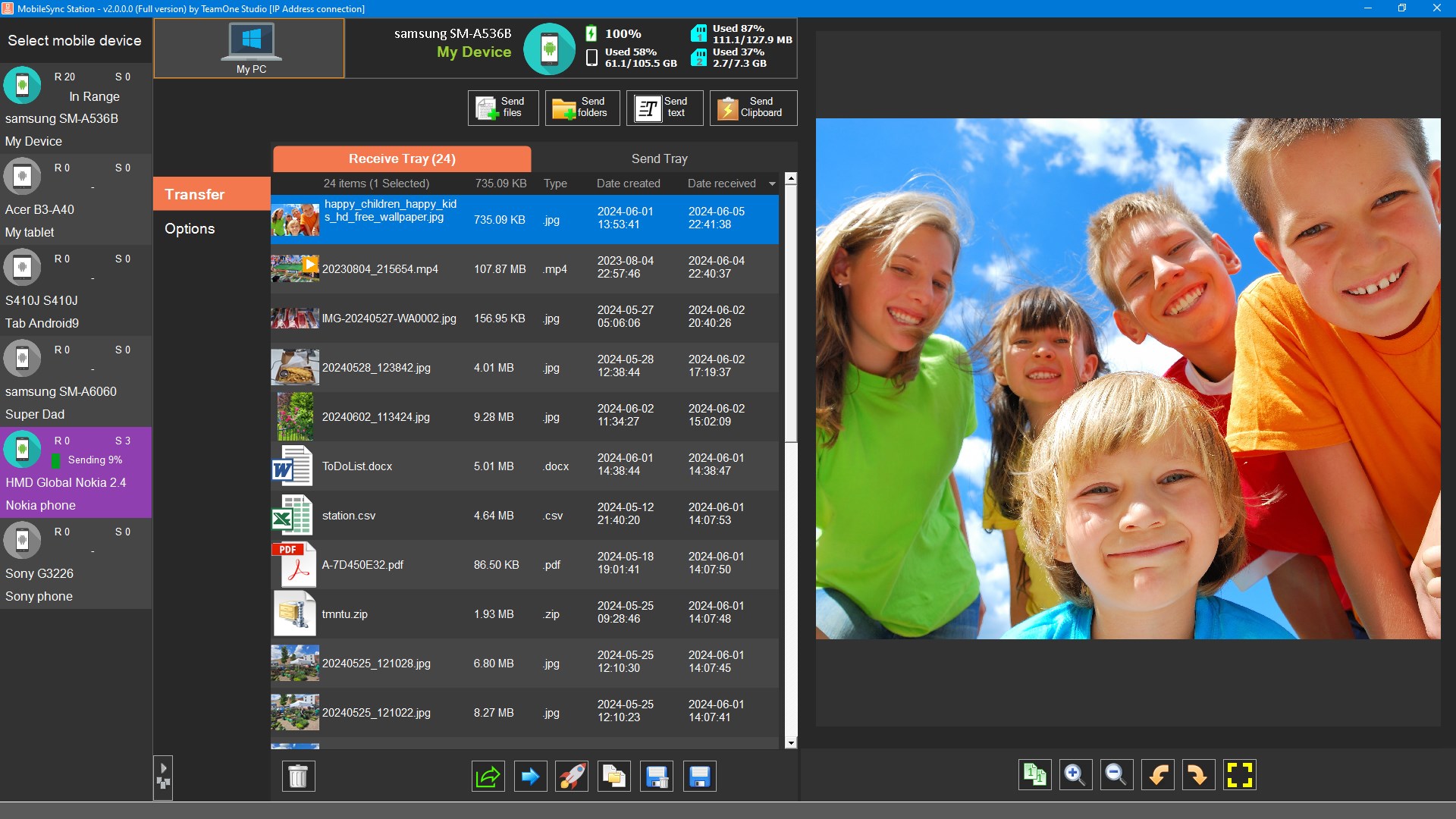The height and width of the screenshot is (819, 1456).
Task: Click the trash can delete icon
Action: [298, 776]
